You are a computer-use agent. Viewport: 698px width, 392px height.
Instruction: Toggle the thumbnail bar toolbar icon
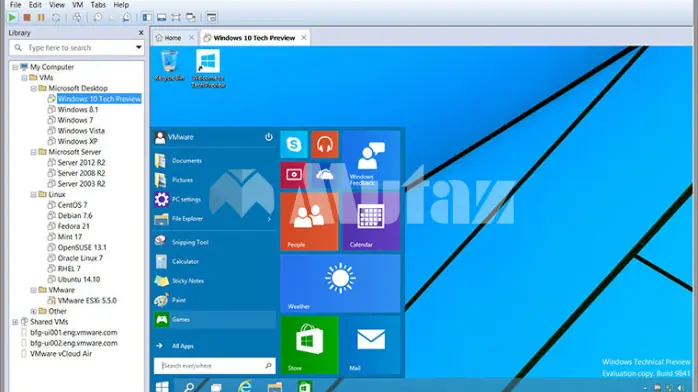[162, 17]
